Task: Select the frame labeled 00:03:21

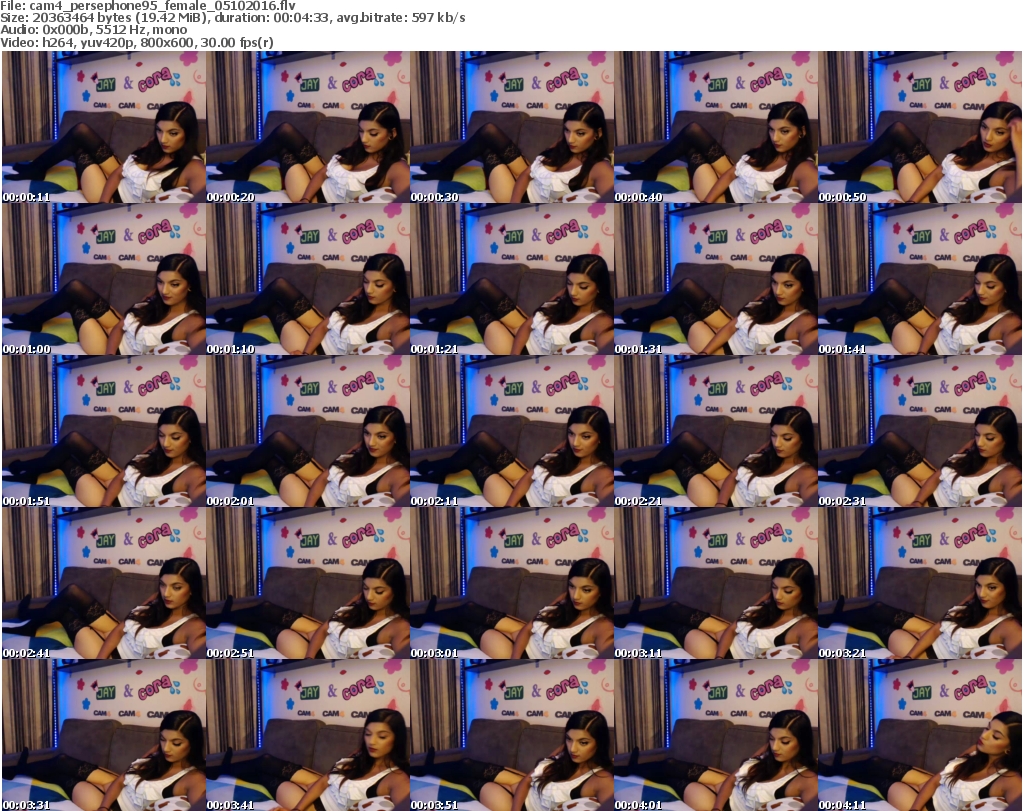Action: click(919, 584)
